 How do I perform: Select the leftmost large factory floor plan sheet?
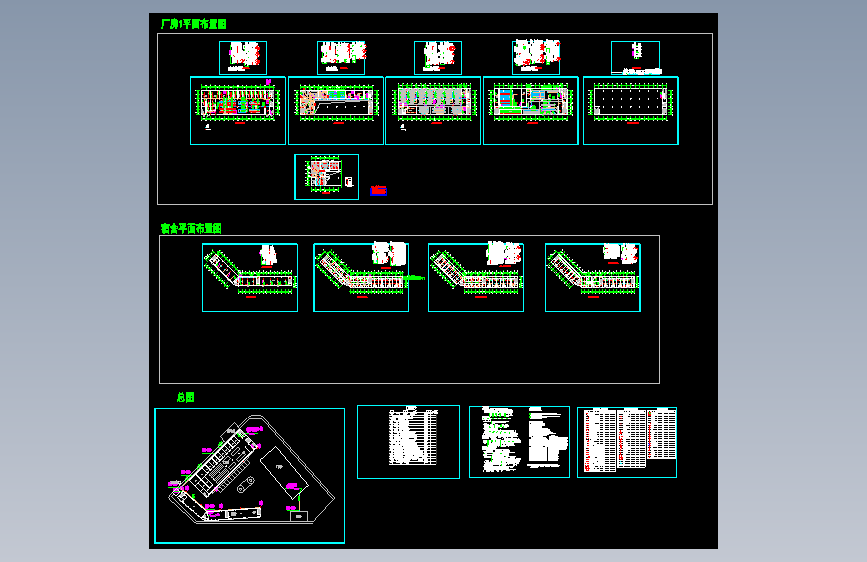coord(238,111)
